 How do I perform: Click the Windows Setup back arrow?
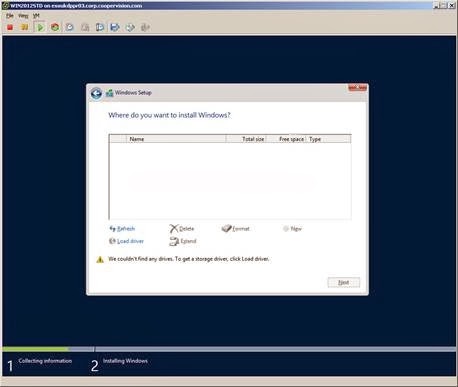point(96,94)
